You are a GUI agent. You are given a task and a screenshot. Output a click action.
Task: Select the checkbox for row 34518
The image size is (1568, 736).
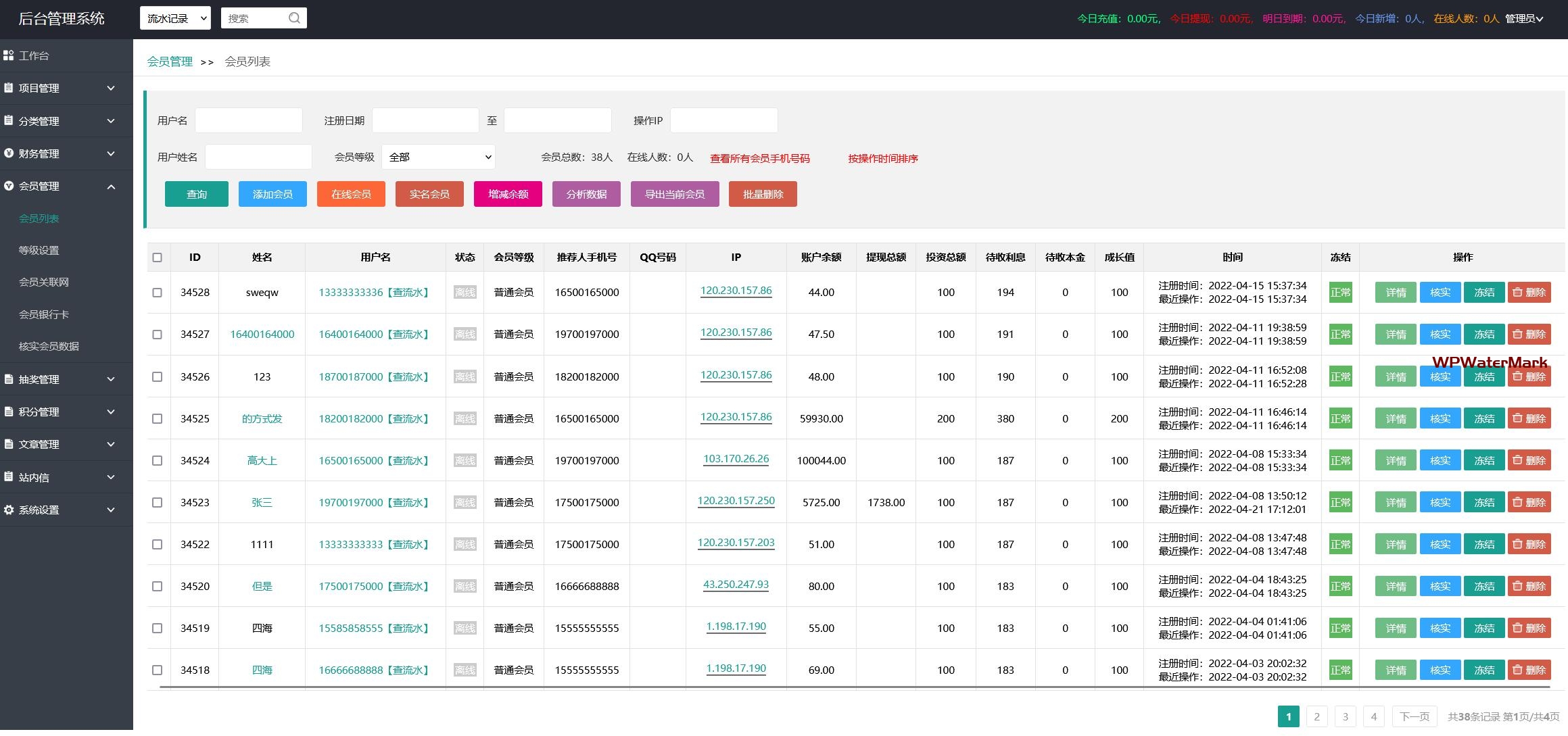coord(158,670)
